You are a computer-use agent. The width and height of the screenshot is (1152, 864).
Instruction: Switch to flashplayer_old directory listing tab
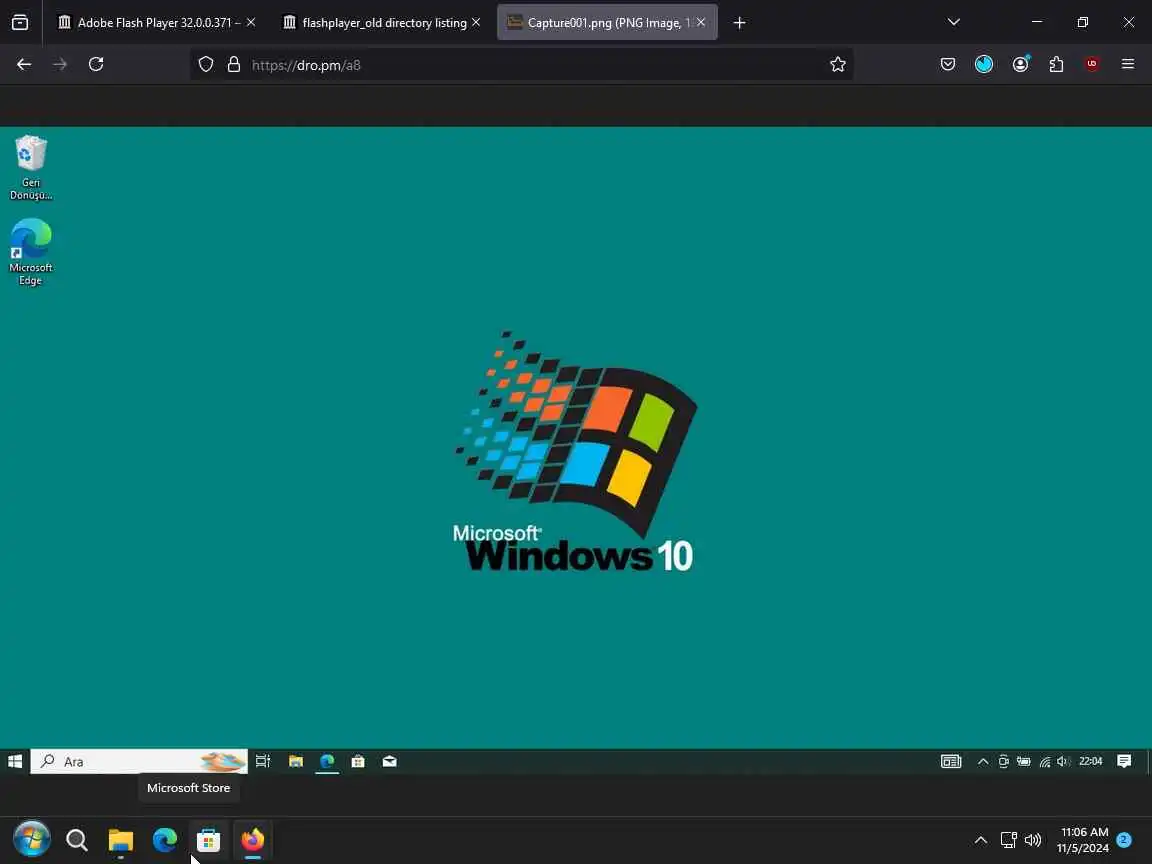[x=382, y=23]
